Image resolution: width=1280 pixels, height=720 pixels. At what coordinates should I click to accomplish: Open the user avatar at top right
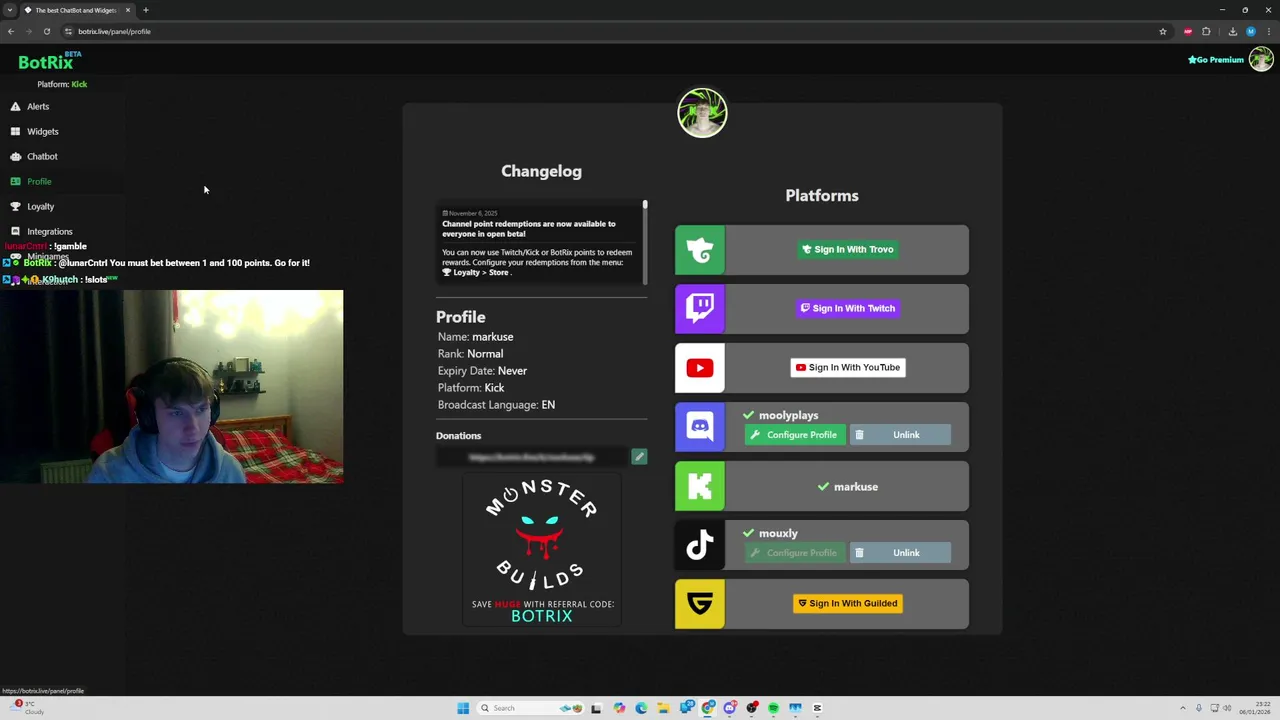click(1261, 60)
